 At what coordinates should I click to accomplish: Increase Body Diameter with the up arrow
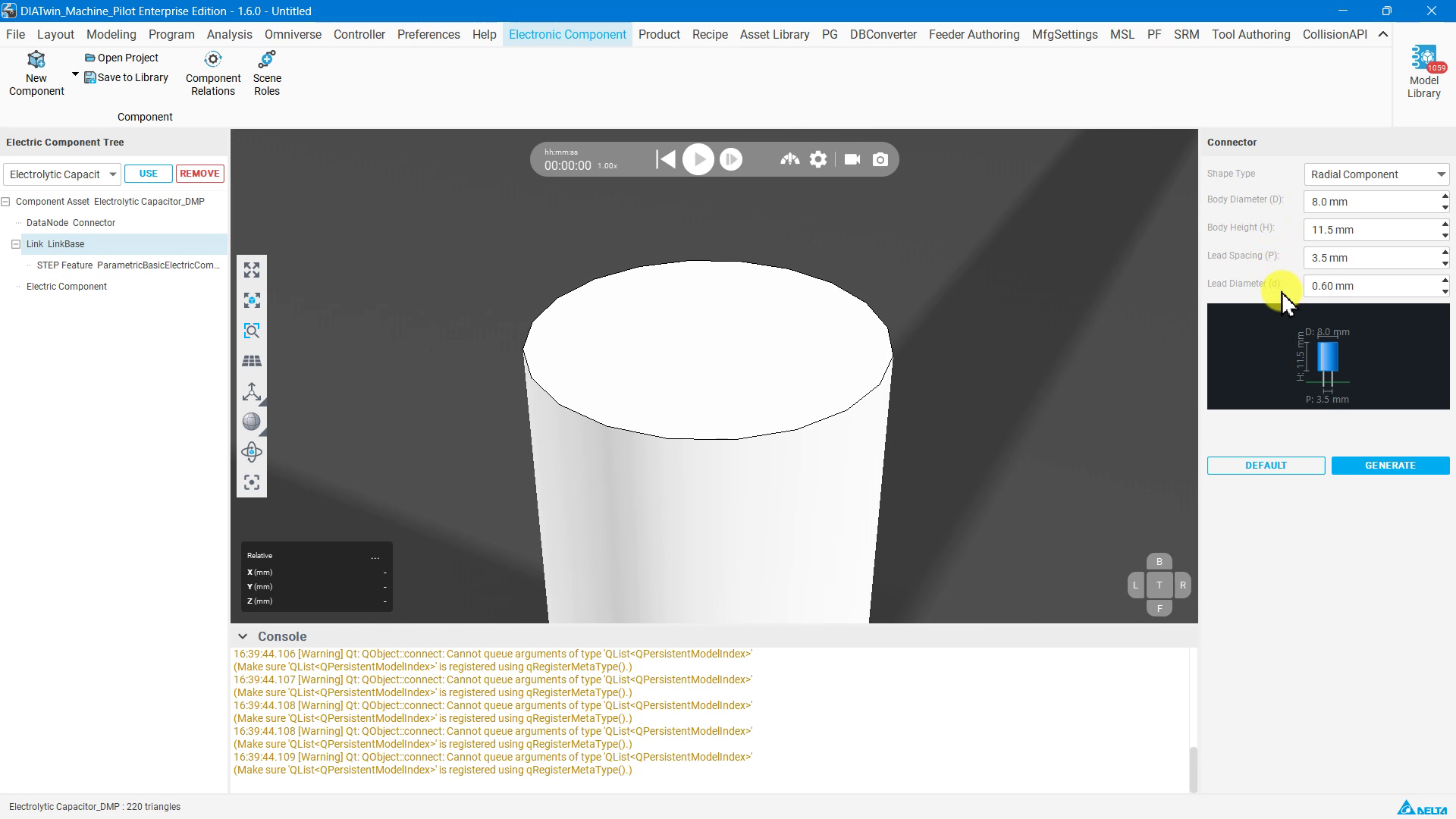coord(1445,196)
